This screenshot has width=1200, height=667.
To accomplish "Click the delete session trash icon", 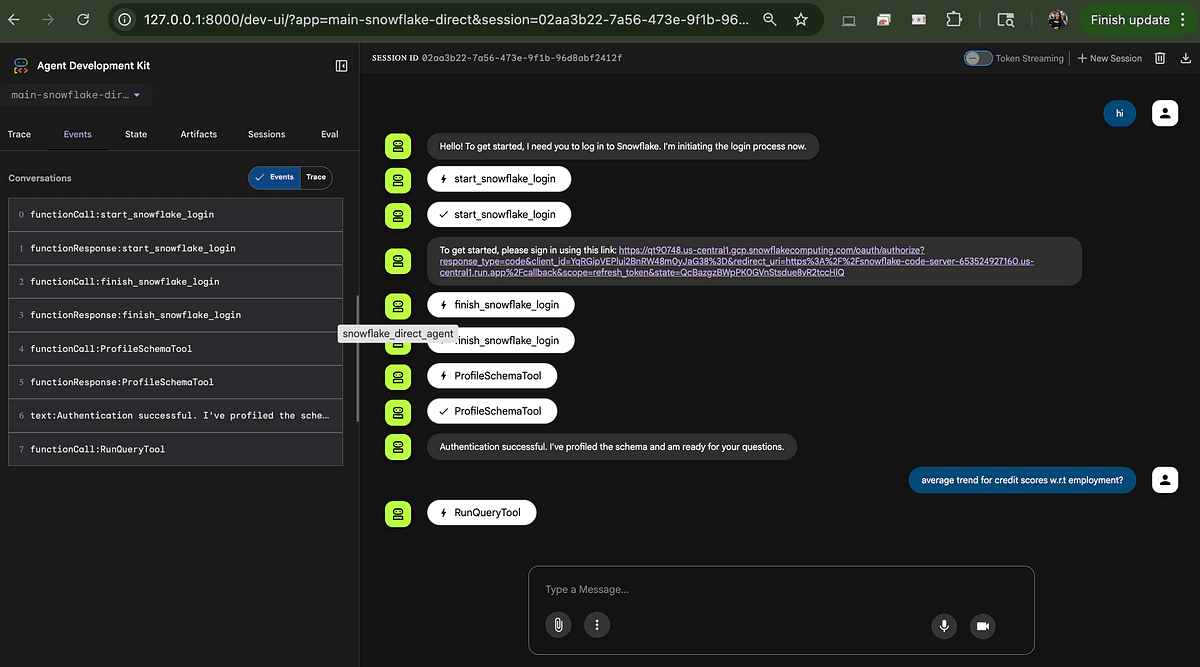I will pos(1160,58).
